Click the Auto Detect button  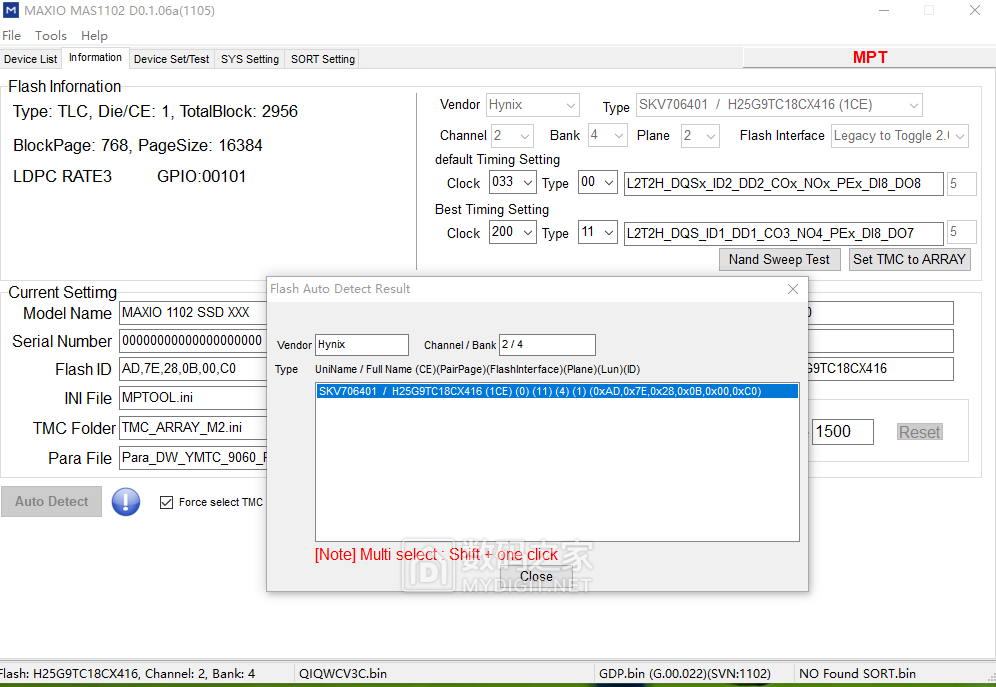pyautogui.click(x=51, y=502)
